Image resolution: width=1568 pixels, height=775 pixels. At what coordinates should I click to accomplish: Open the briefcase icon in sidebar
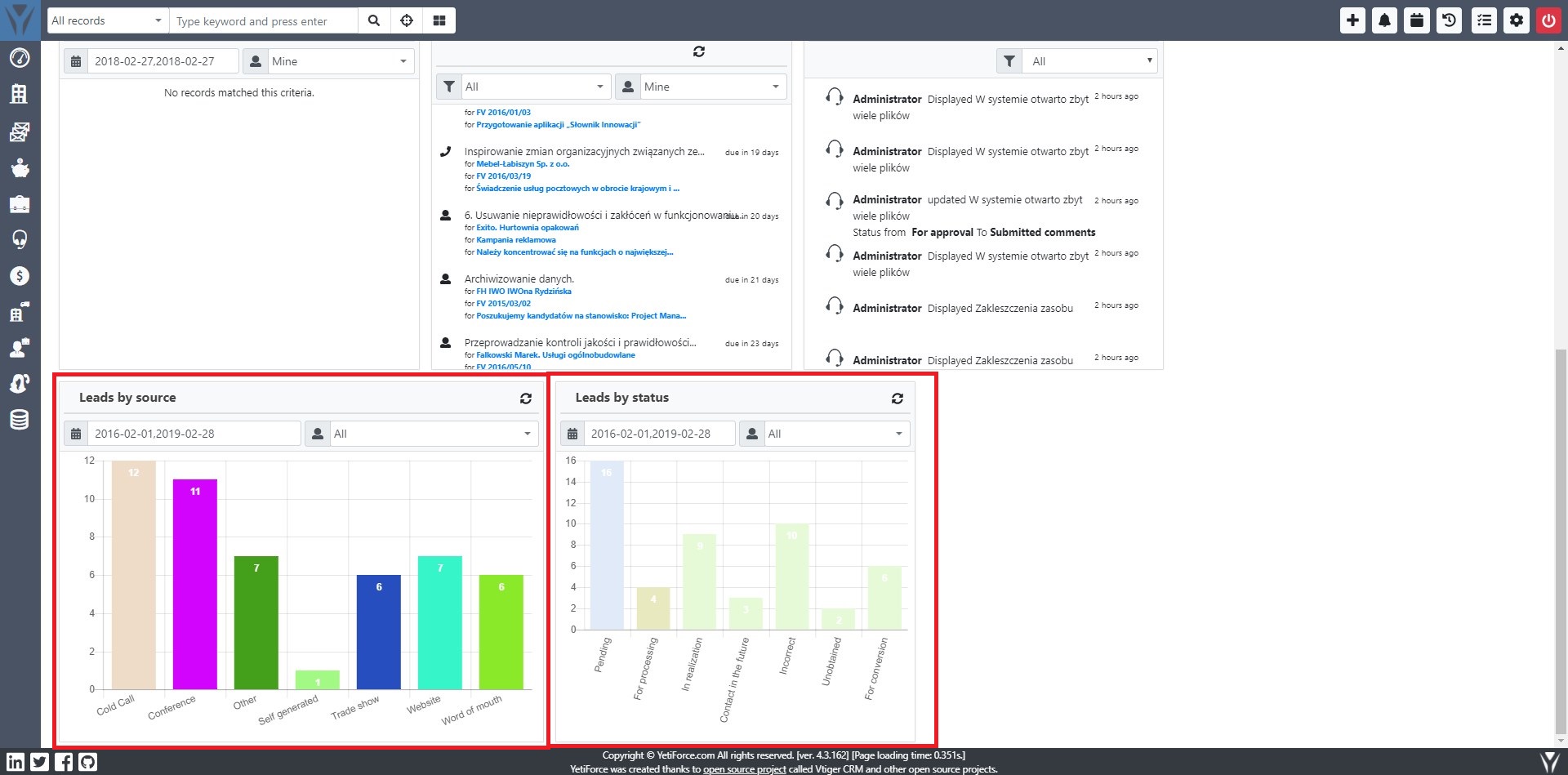click(x=20, y=204)
